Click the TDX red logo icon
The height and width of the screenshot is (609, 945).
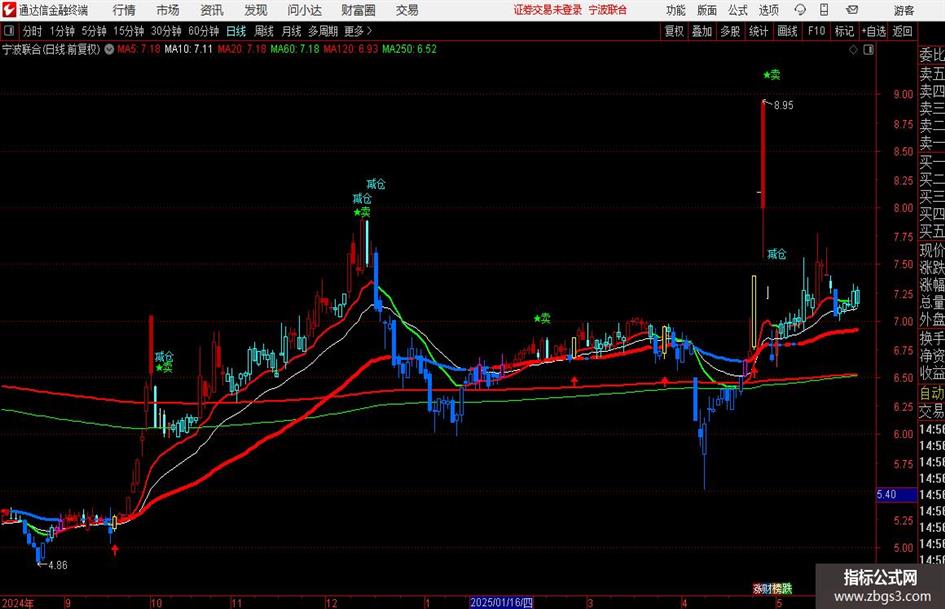[x=9, y=10]
